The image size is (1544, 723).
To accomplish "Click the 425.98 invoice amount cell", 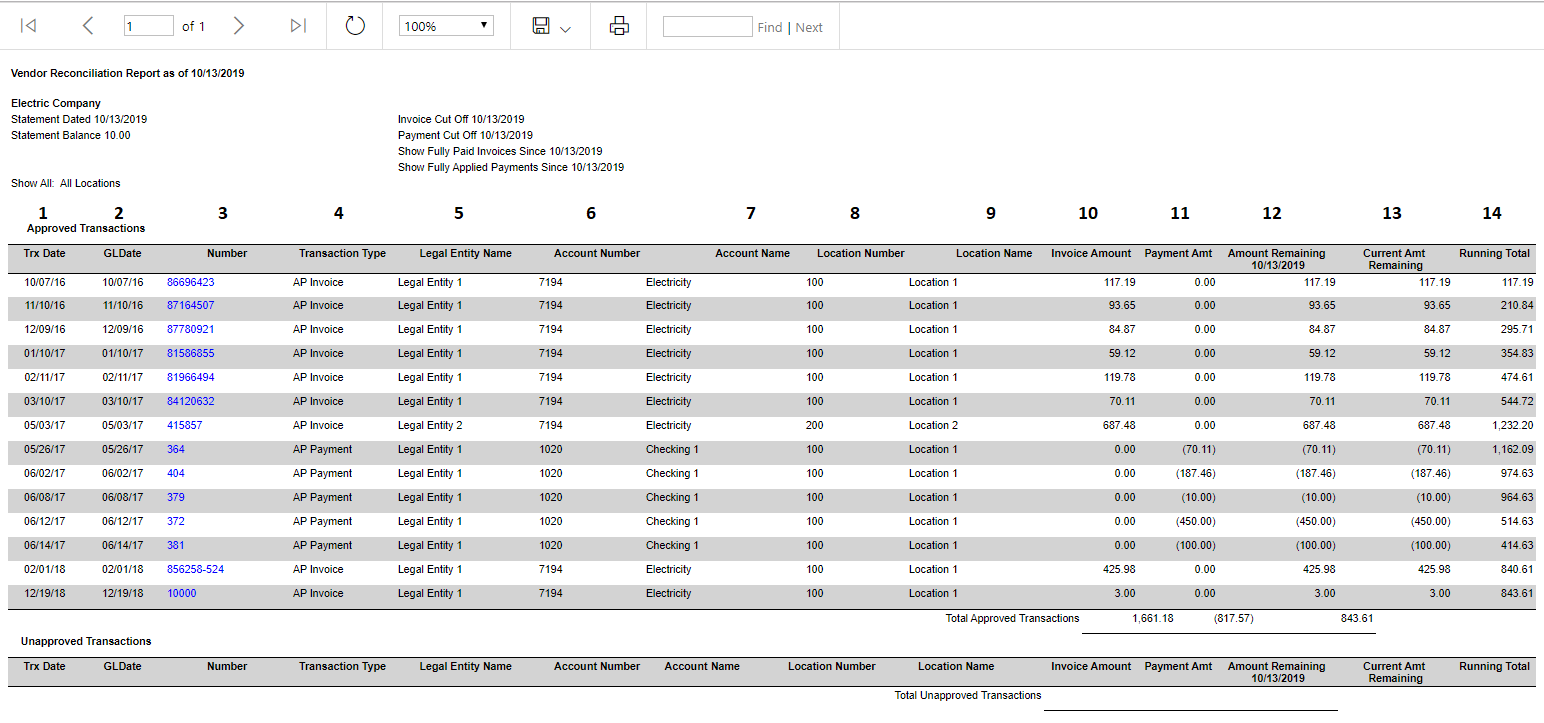I will point(1119,570).
